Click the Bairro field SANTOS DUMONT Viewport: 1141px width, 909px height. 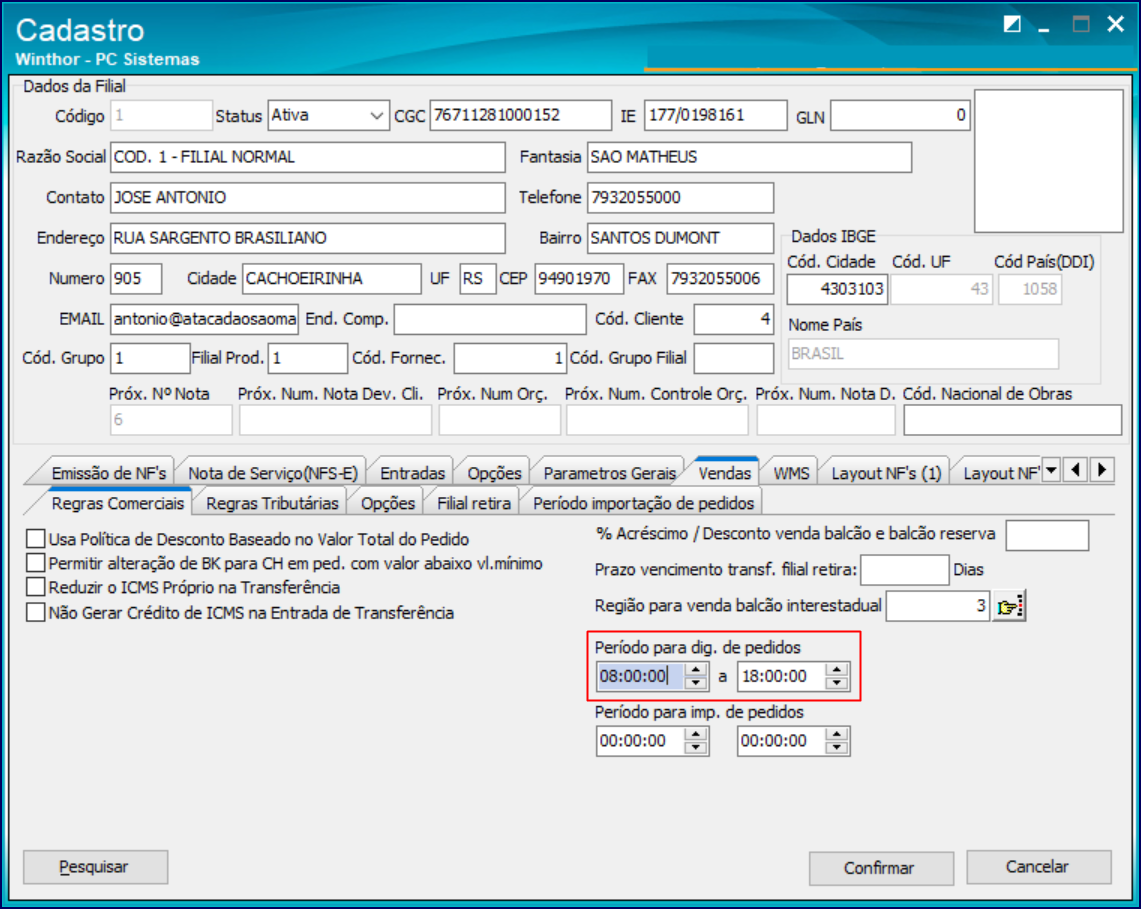pyautogui.click(x=680, y=238)
